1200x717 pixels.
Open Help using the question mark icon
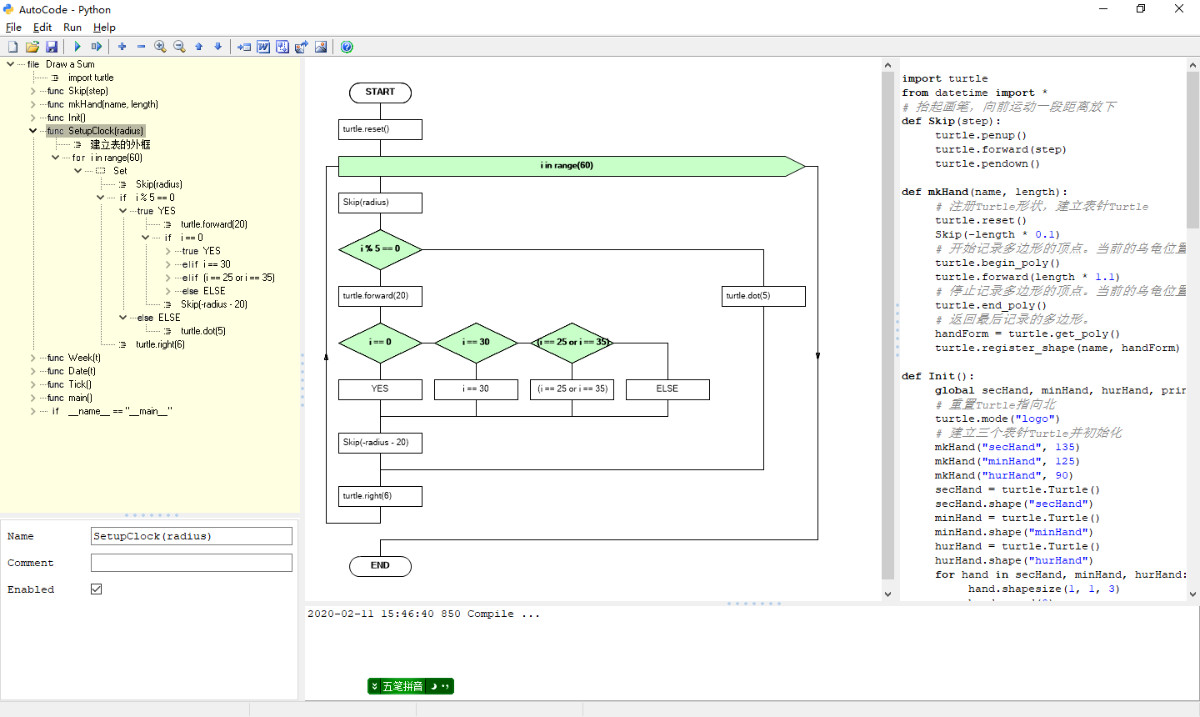346,47
